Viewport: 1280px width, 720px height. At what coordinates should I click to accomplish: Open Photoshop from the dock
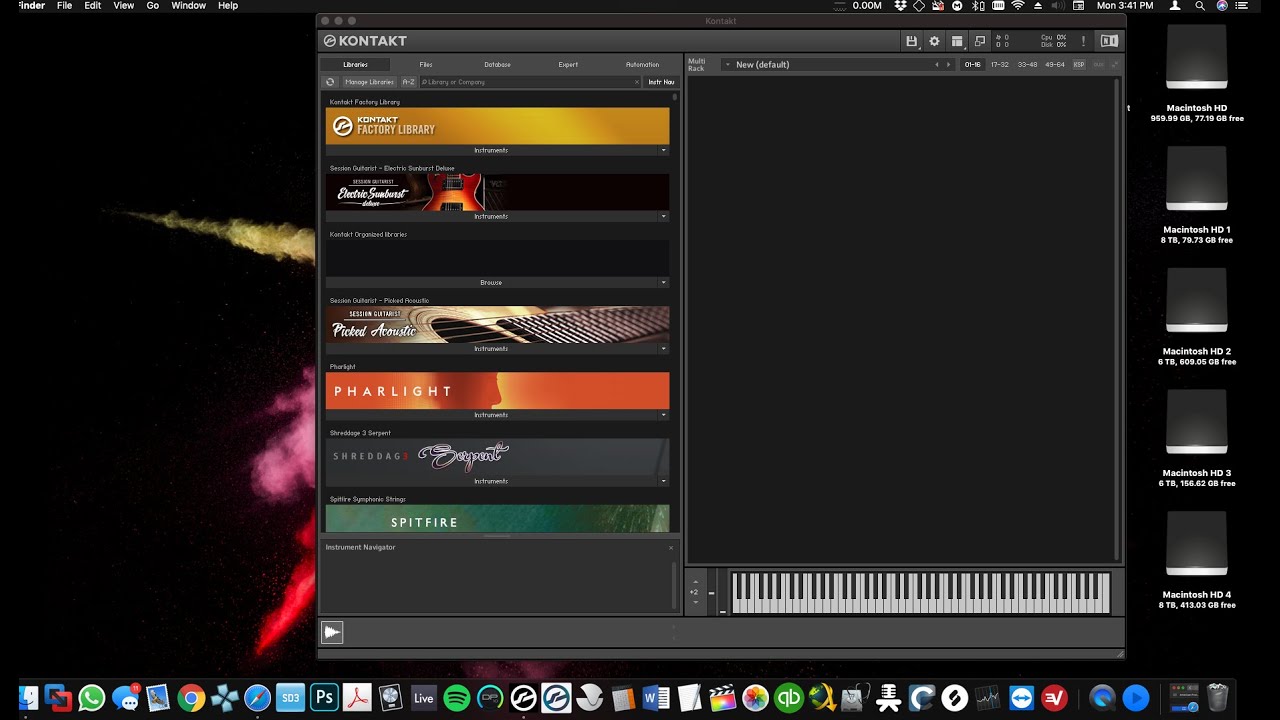tap(324, 697)
